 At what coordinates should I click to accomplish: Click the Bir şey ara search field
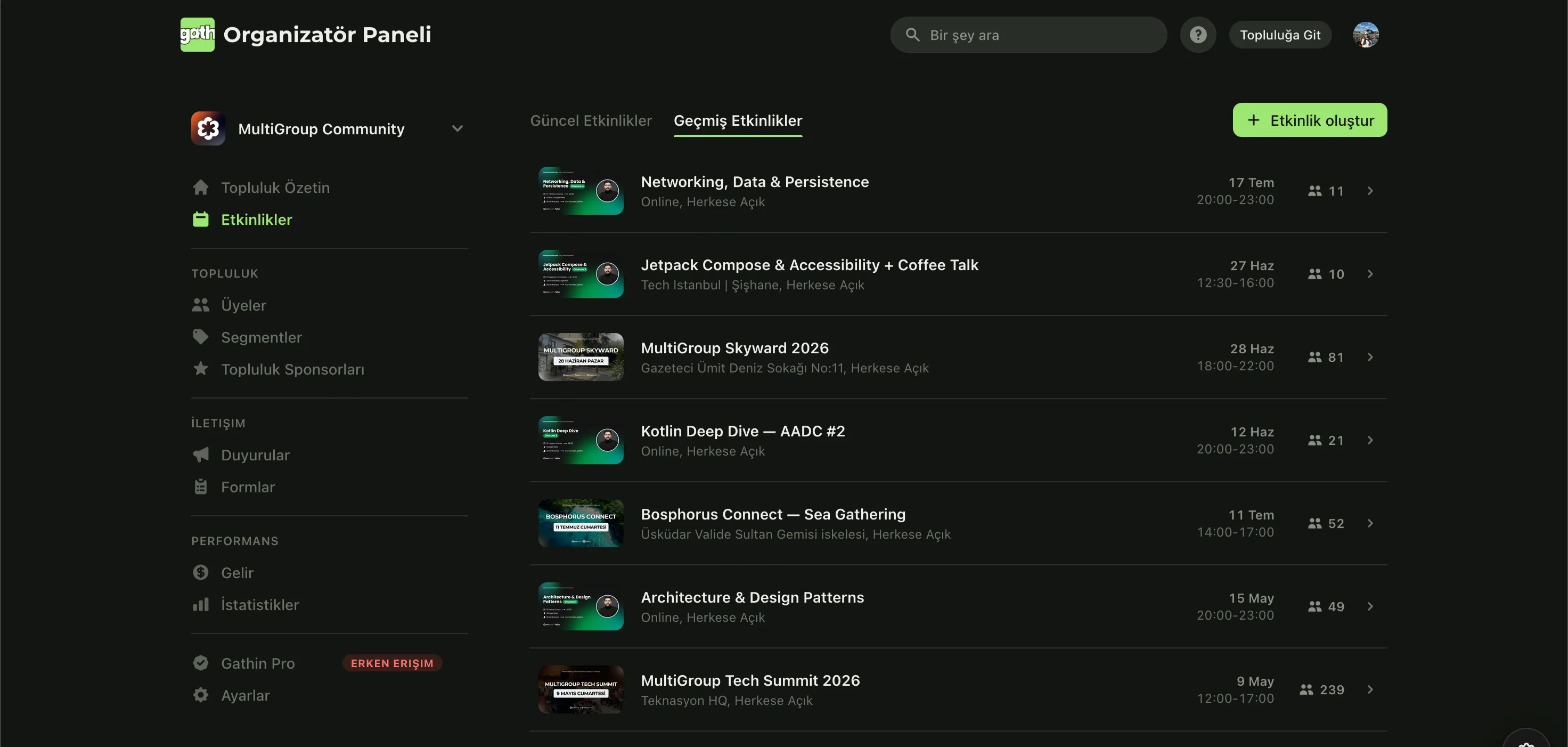tap(1028, 35)
